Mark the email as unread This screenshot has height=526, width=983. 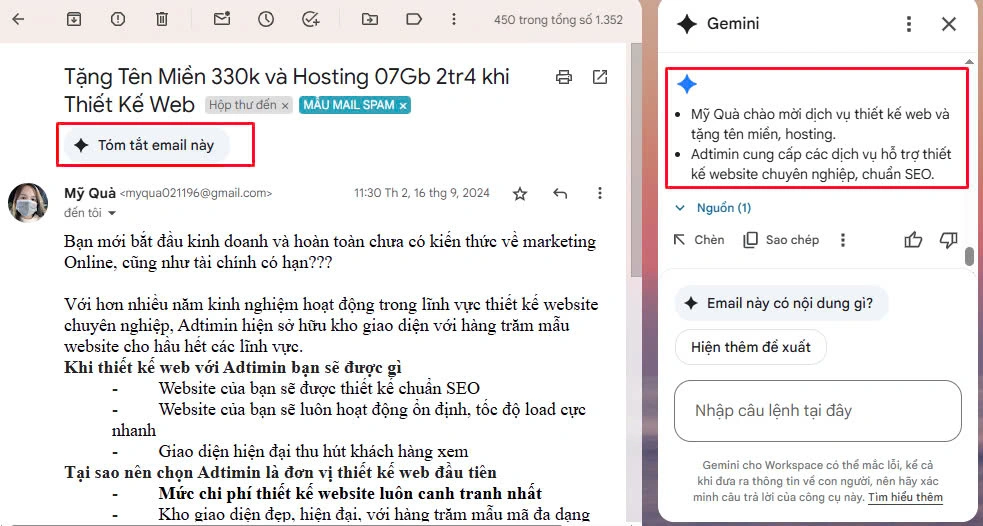click(222, 19)
